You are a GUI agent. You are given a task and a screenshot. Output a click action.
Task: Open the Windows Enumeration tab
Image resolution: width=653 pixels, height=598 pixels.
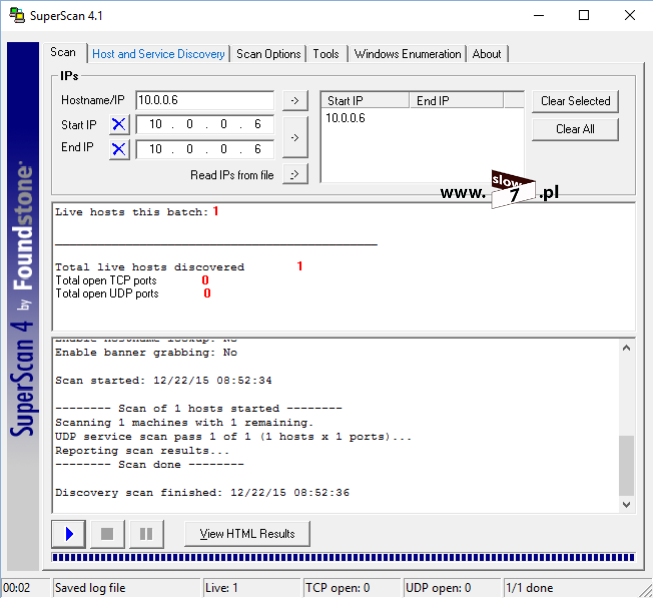(x=408, y=54)
